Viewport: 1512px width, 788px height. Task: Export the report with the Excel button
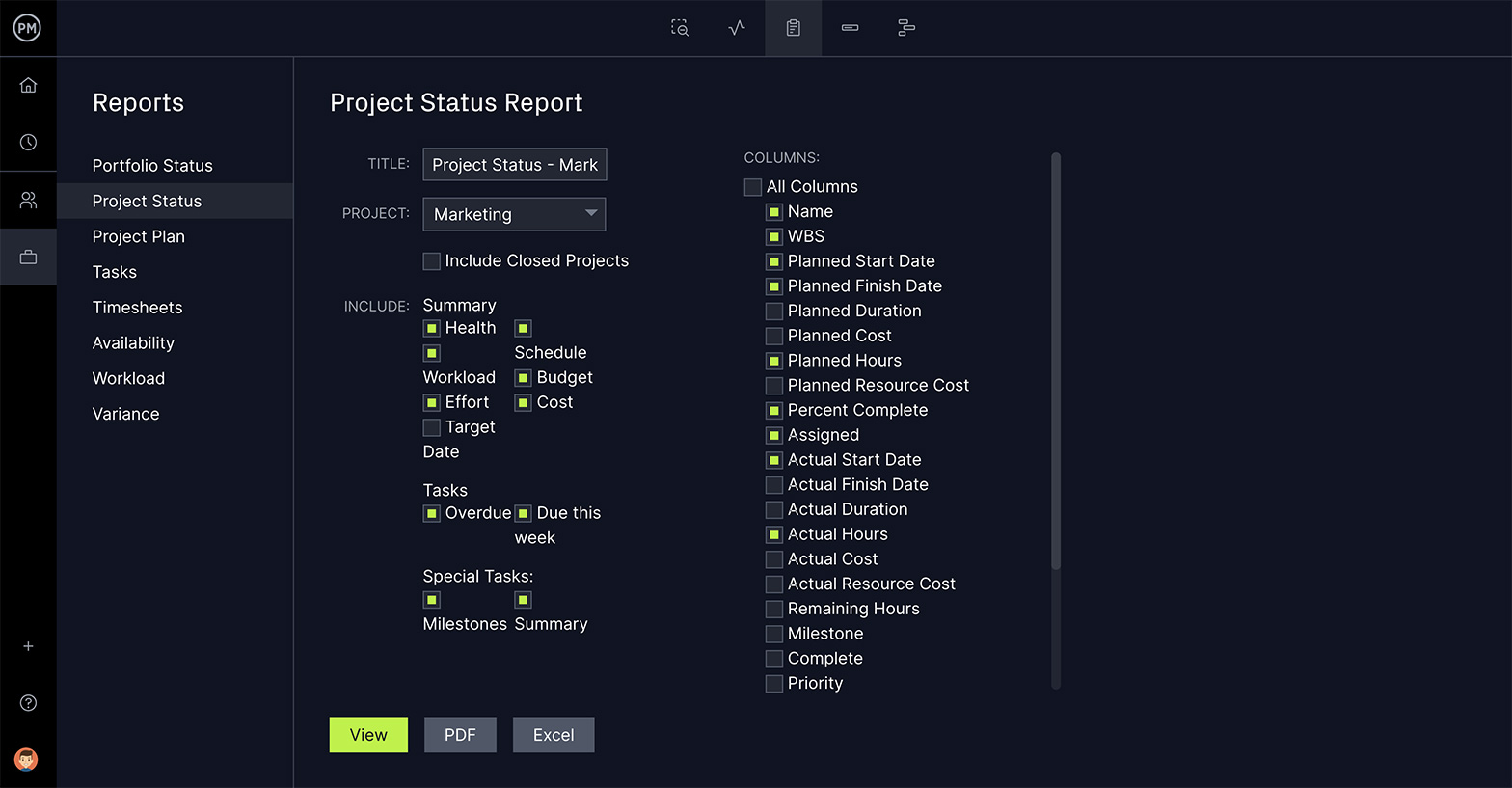553,735
